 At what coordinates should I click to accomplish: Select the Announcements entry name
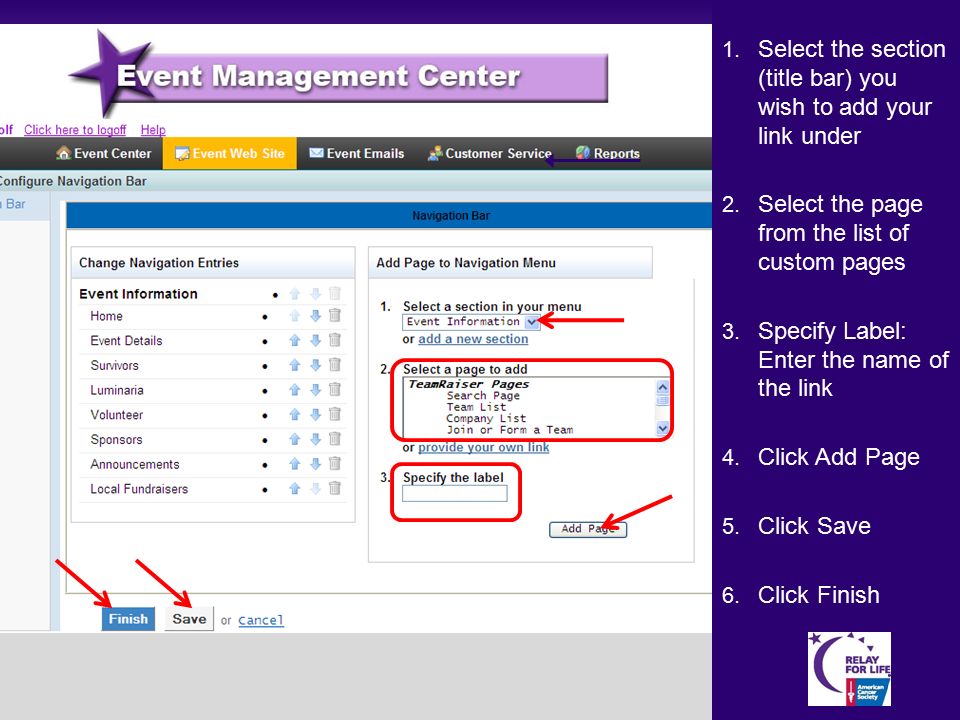point(135,465)
